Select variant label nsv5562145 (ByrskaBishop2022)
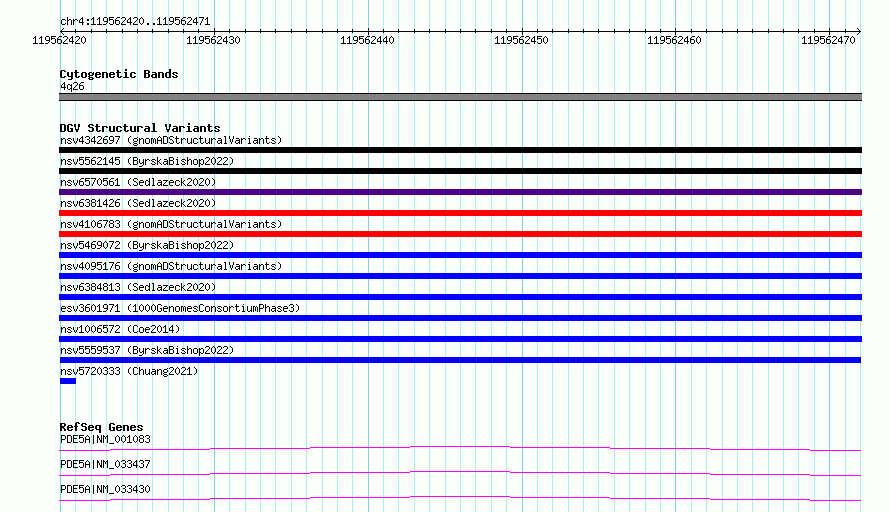The image size is (890, 512). (x=147, y=161)
